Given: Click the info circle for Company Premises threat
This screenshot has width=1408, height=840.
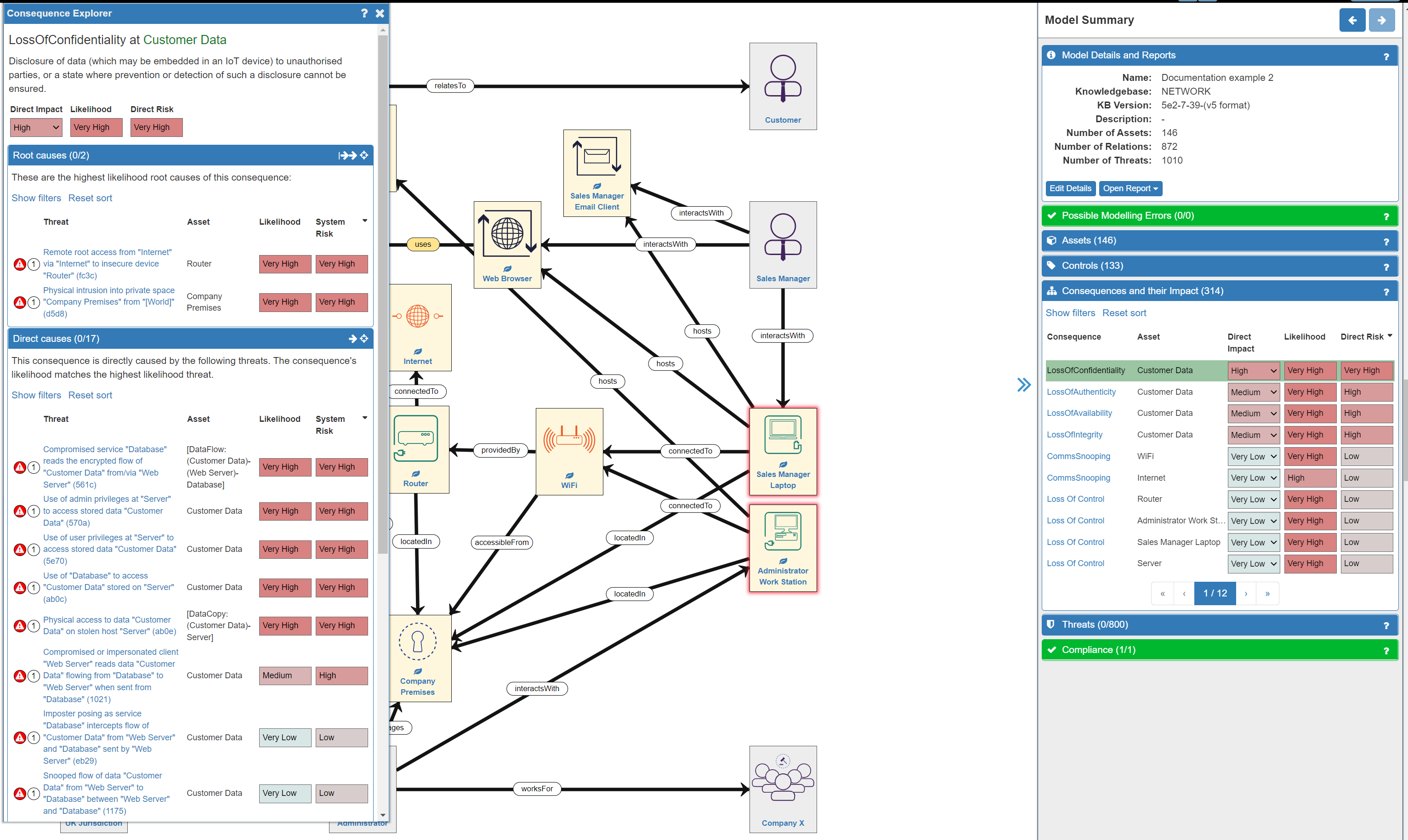Looking at the screenshot, I should point(34,302).
